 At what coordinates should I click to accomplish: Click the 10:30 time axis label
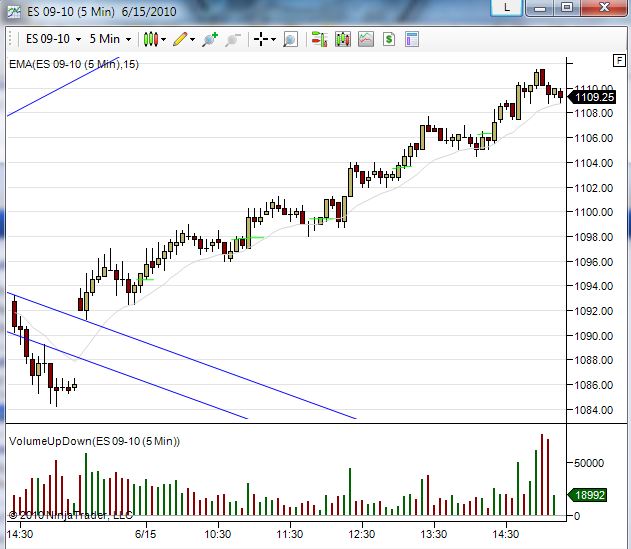click(x=218, y=534)
